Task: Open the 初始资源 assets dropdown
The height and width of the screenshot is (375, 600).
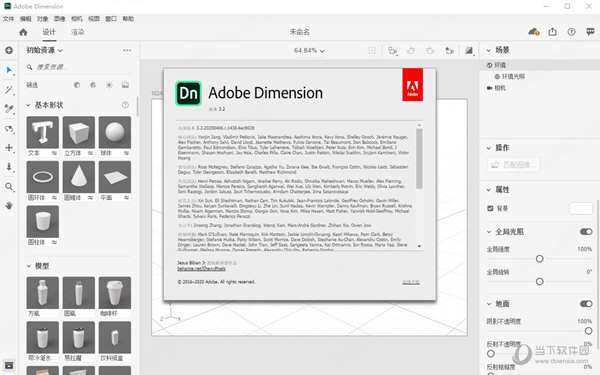Action: (x=44, y=50)
